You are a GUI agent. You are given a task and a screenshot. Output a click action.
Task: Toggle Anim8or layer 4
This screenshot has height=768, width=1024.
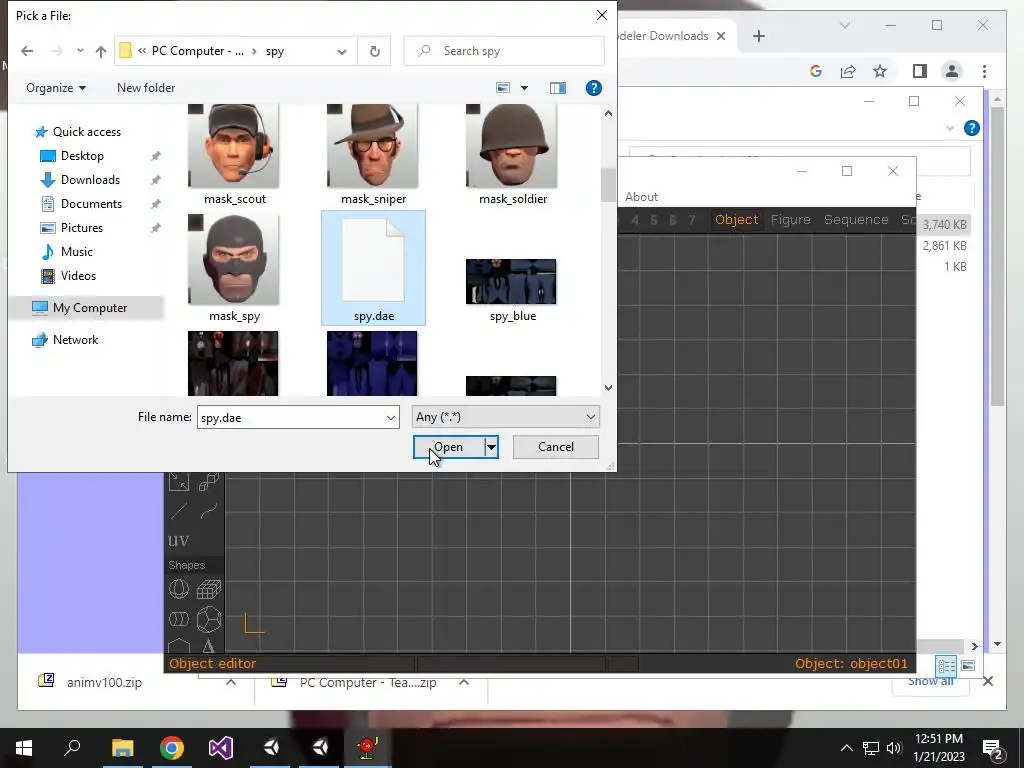coord(634,220)
